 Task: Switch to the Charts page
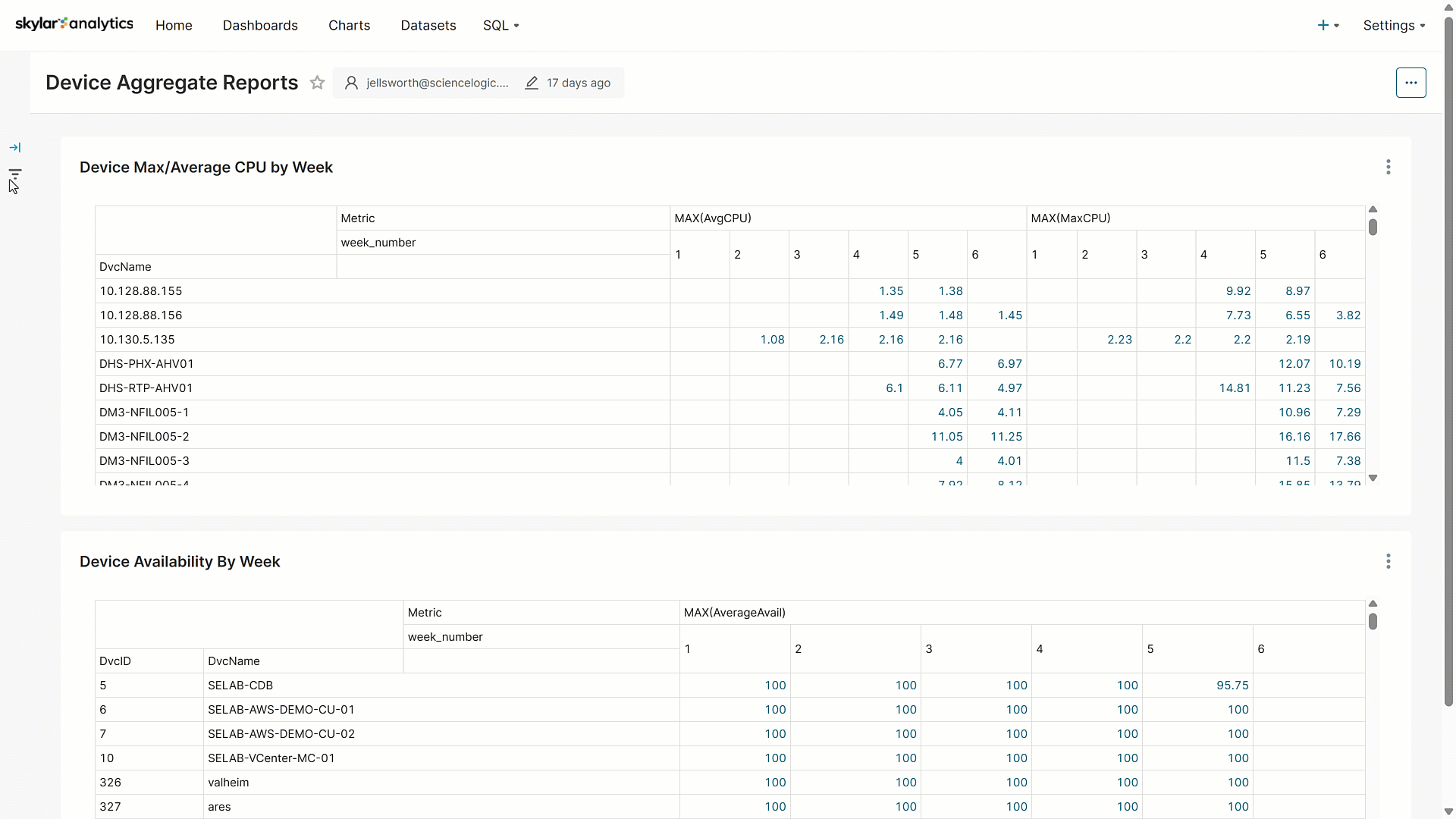point(349,25)
